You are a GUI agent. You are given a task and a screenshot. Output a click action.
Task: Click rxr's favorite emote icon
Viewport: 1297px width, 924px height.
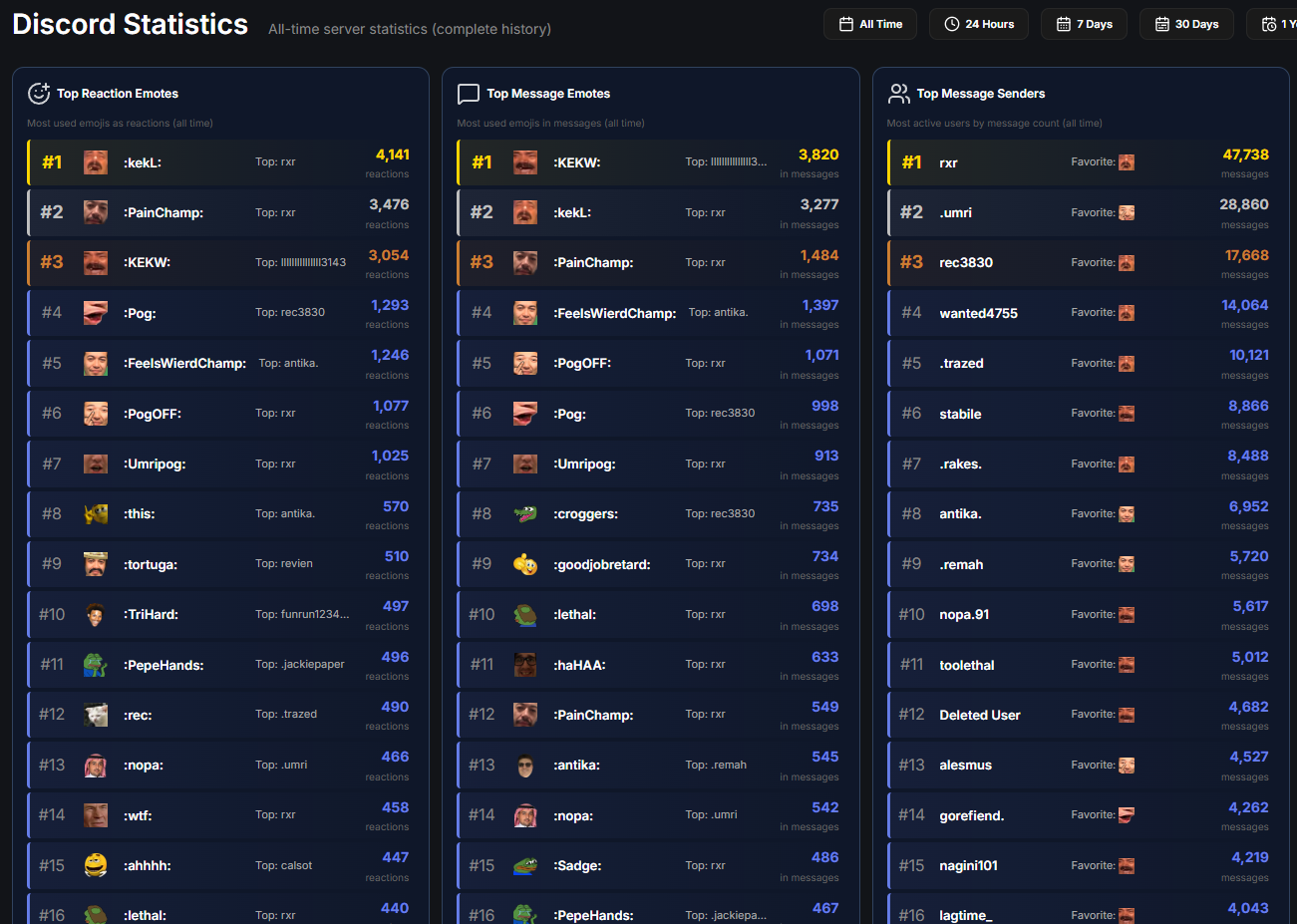[1127, 162]
